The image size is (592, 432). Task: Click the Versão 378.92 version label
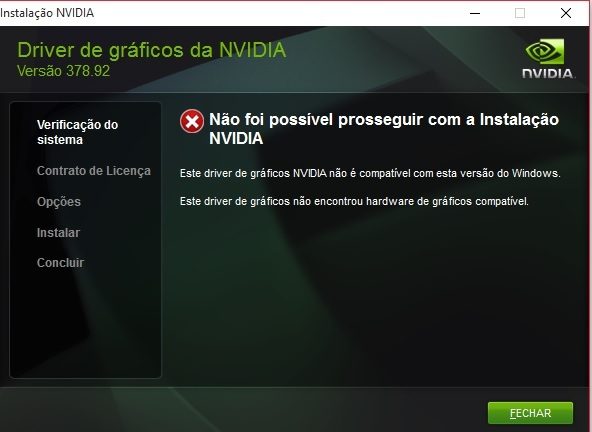click(x=63, y=71)
